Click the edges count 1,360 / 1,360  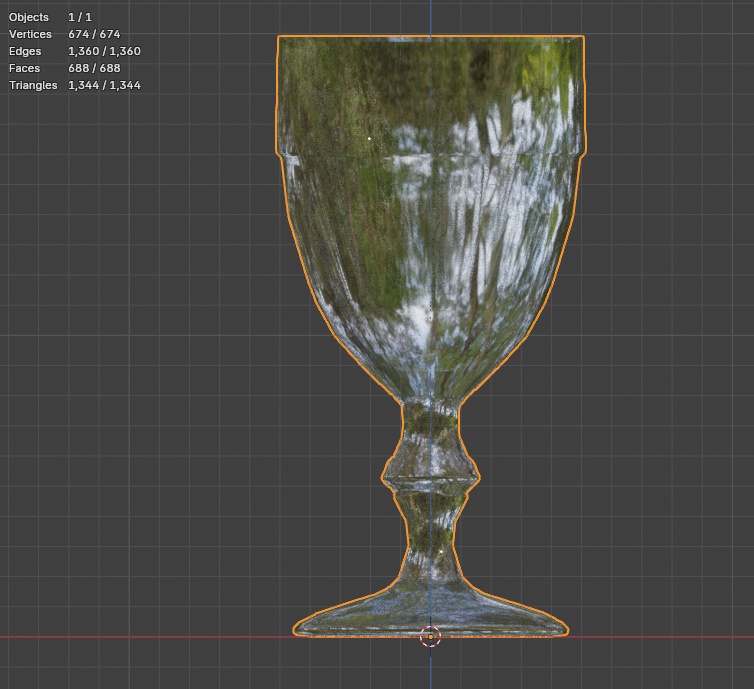pos(104,51)
